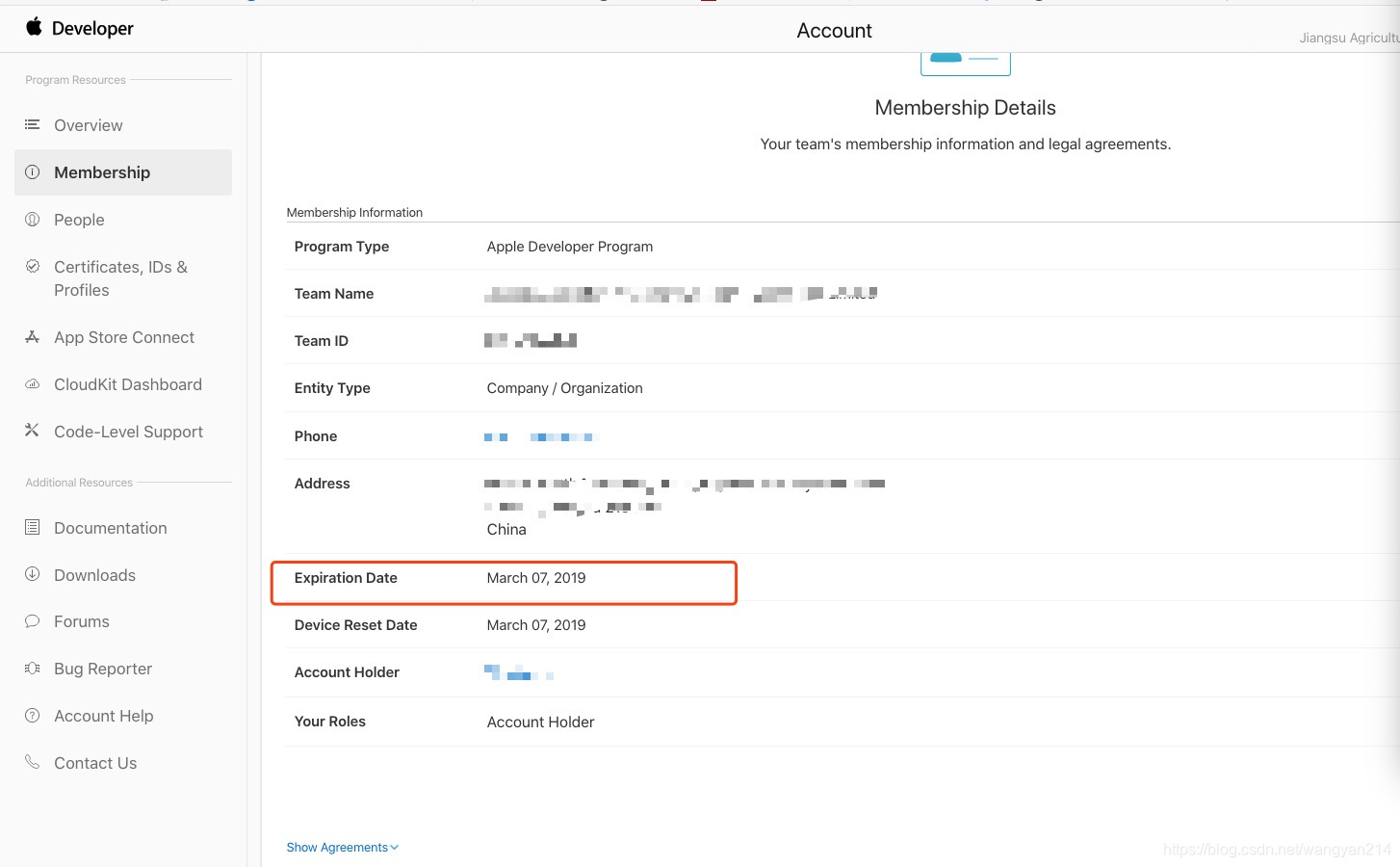Open Bug Reporter
Screen dimensions: 1400x867
103,669
